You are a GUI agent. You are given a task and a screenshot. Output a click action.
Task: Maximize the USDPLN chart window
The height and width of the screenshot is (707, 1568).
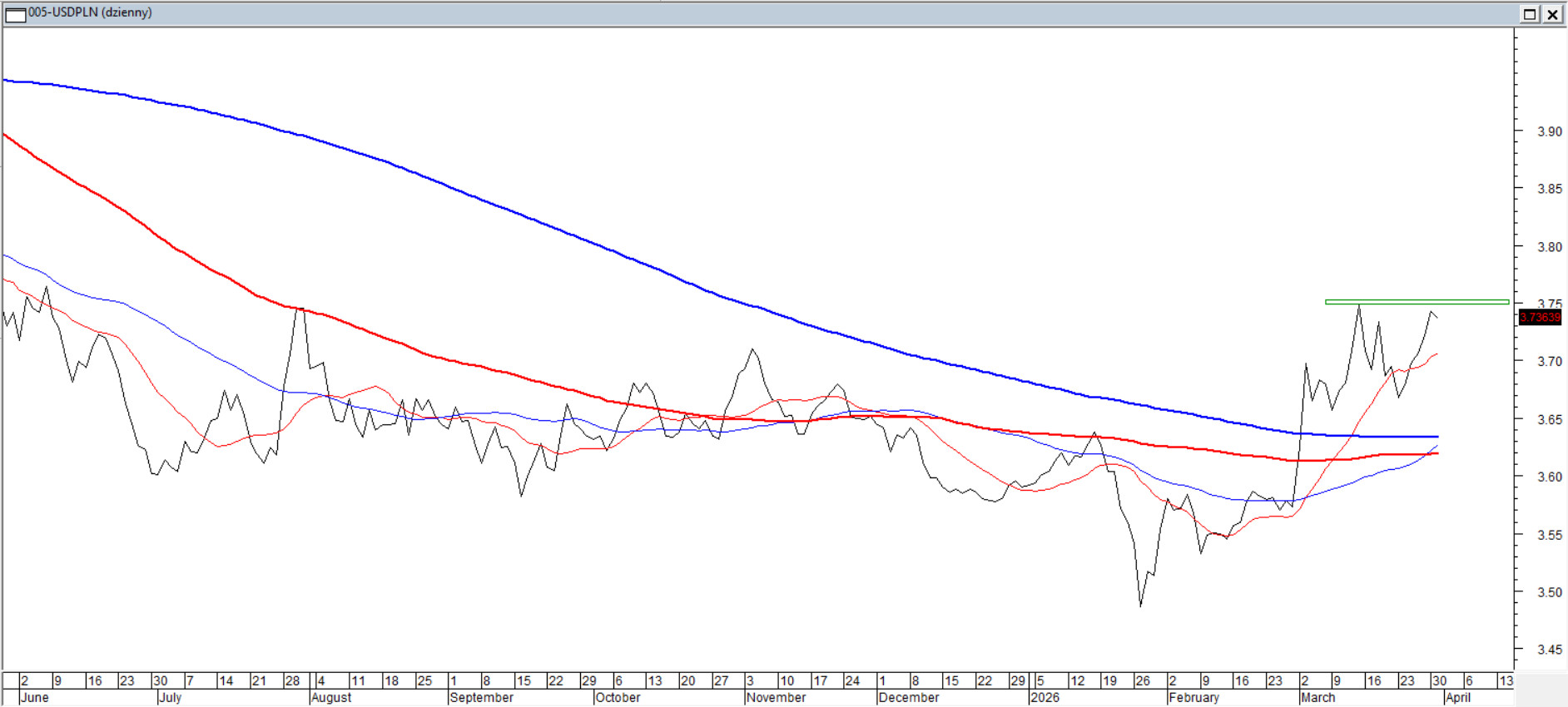coord(1530,14)
